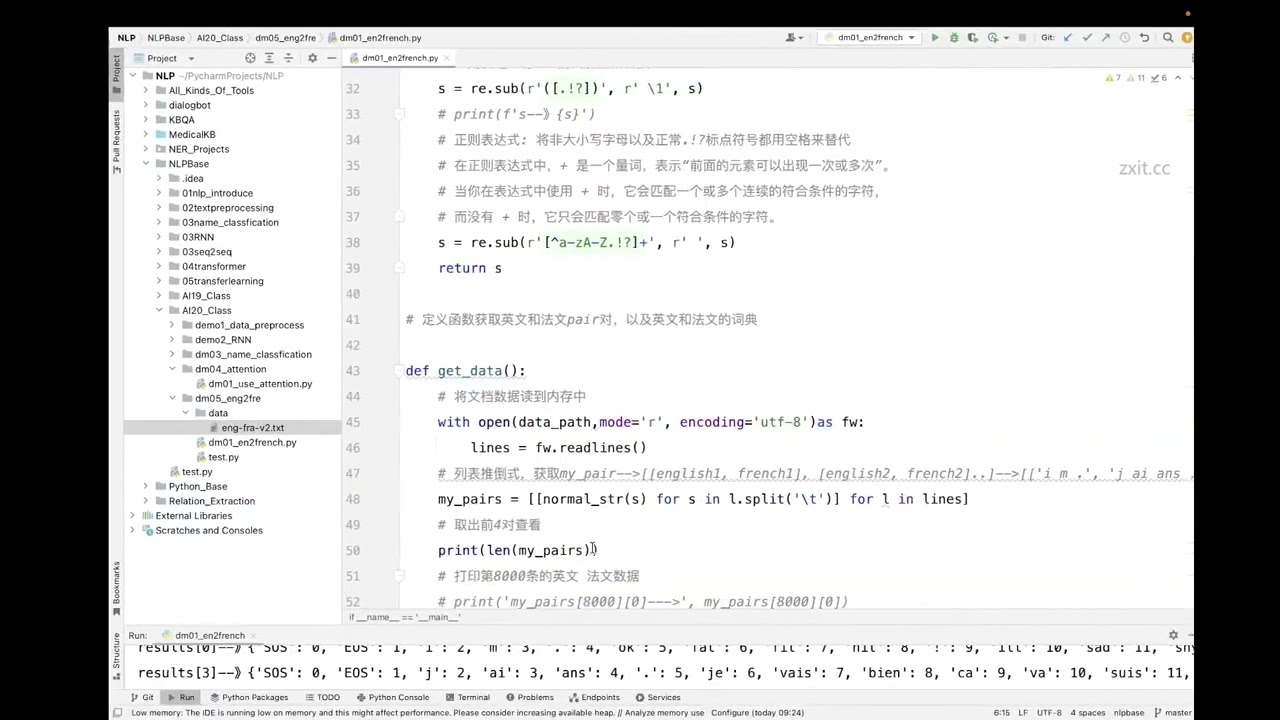Viewport: 1280px width, 720px height.
Task: Show Git history clock icon
Action: 1125,38
